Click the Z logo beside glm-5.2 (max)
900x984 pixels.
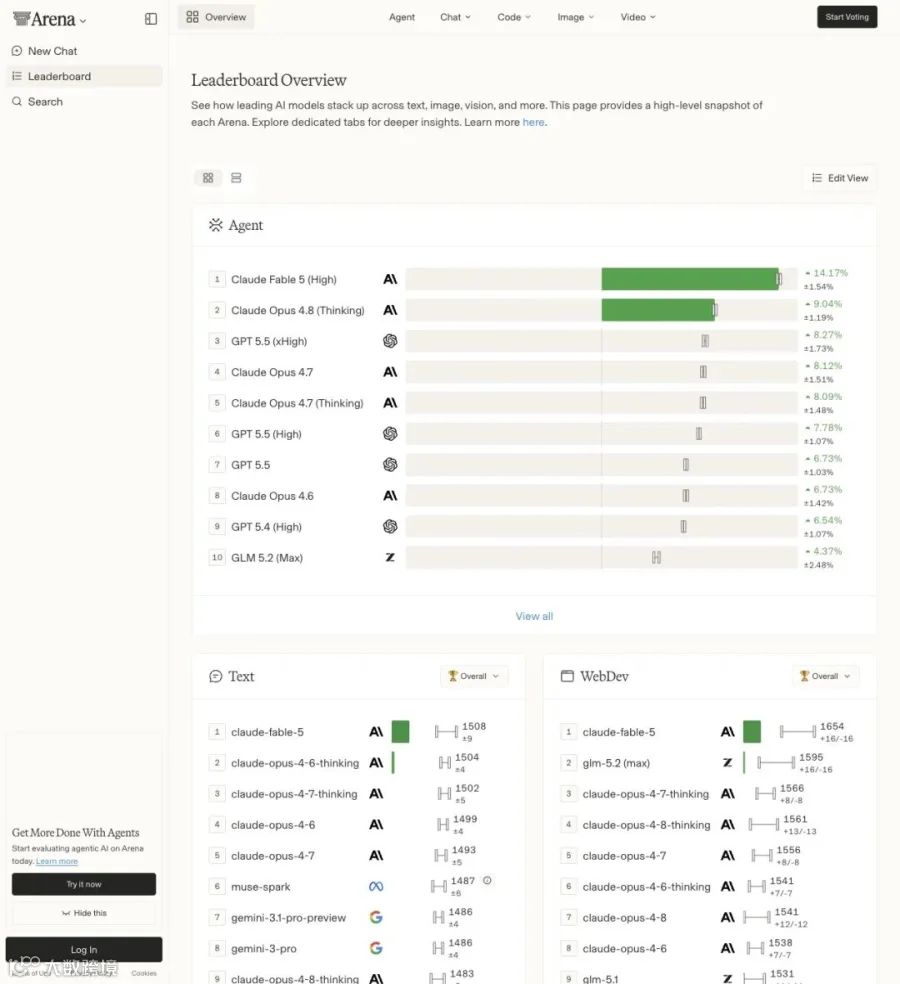tap(727, 763)
